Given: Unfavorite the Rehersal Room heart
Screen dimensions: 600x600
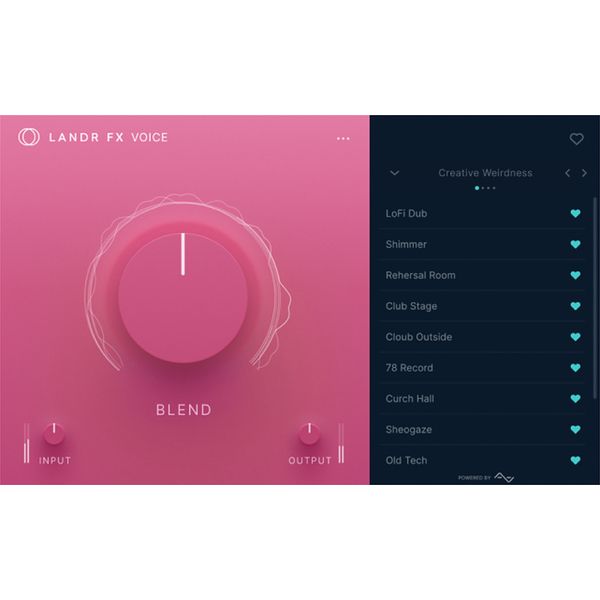Looking at the screenshot, I should tap(576, 275).
